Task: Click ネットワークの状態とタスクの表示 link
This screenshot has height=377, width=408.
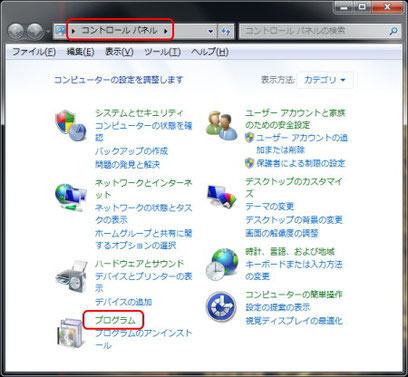Action: tap(144, 214)
